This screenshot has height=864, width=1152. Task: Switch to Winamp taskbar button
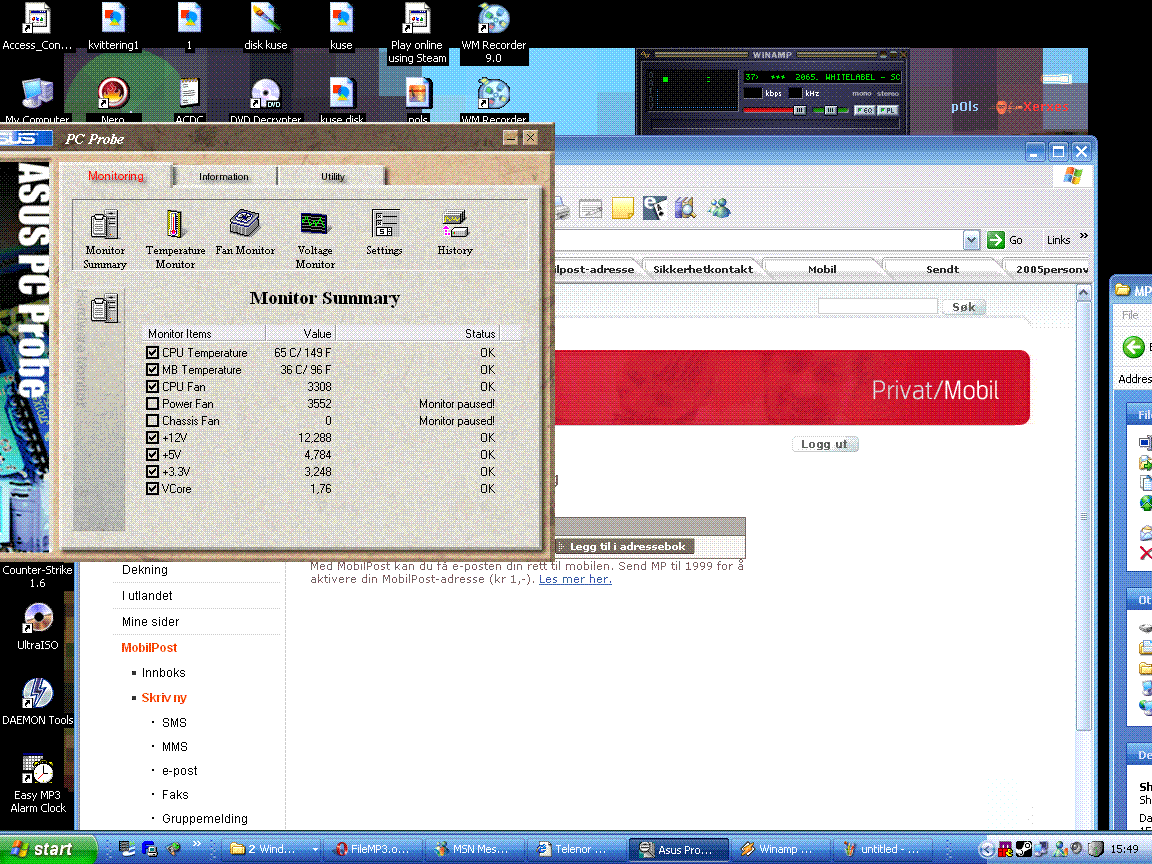(780, 849)
